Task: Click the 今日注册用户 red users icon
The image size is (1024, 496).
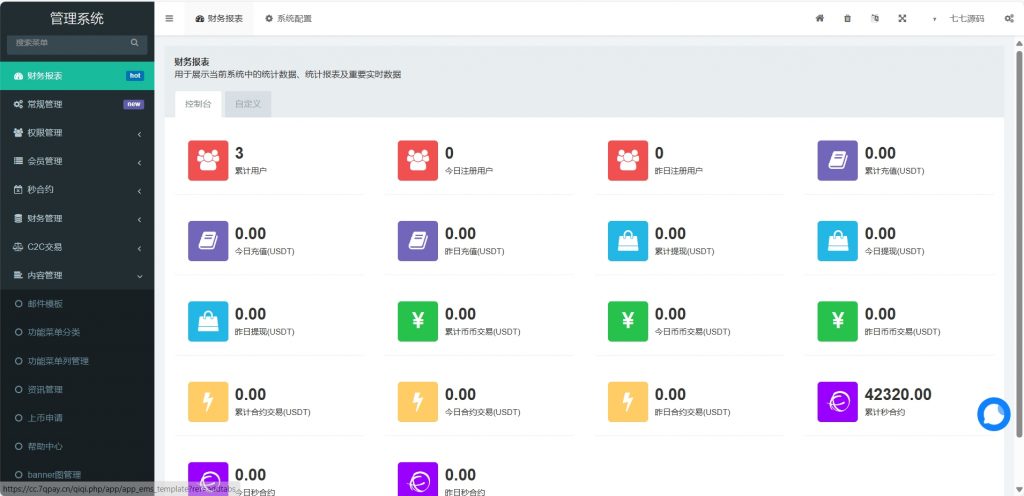Action: click(418, 161)
